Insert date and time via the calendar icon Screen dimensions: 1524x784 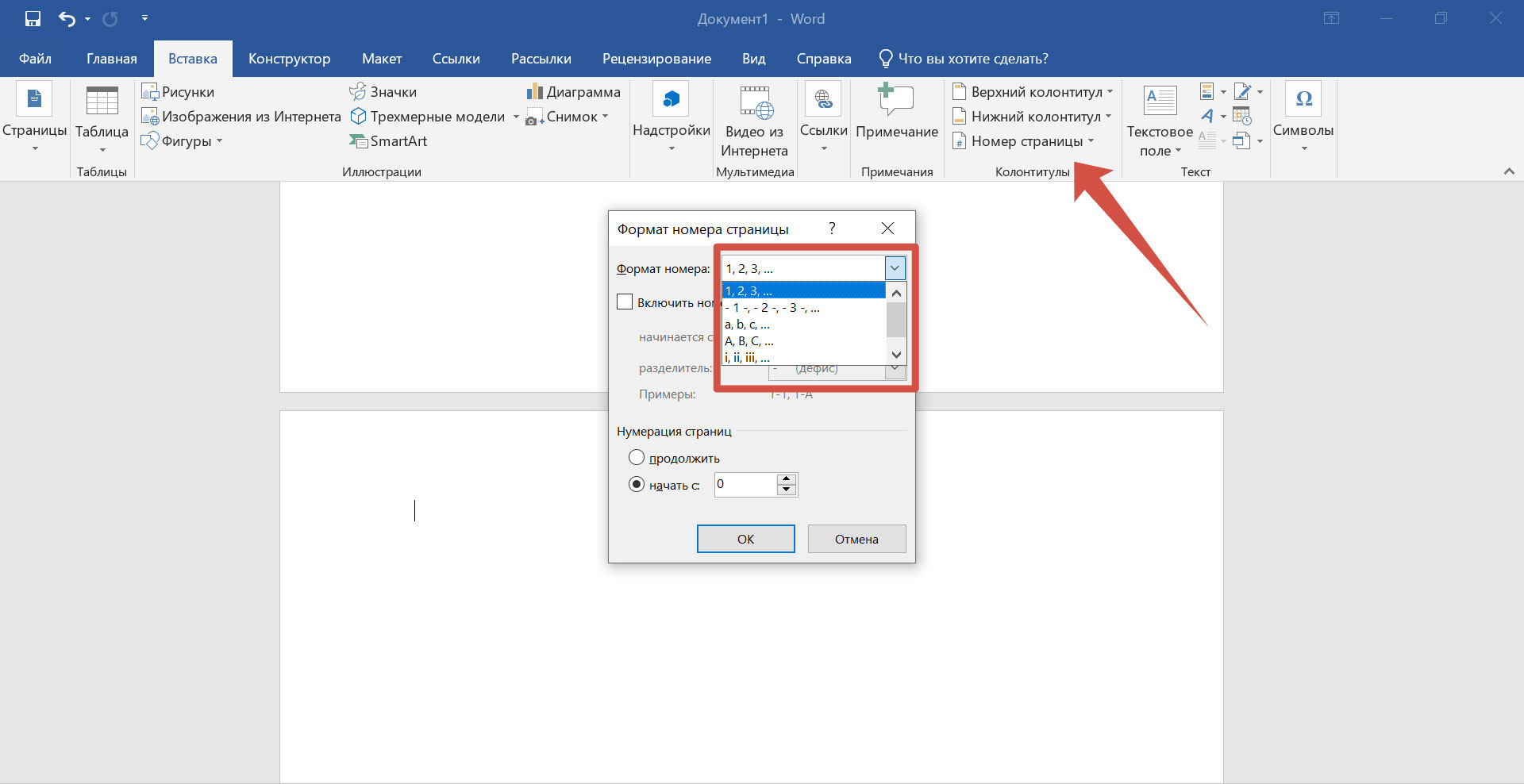click(1242, 117)
